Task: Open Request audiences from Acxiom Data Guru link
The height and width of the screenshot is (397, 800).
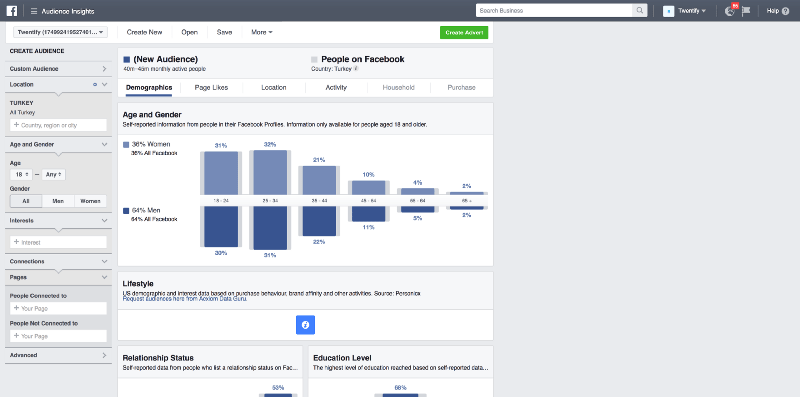Action: pyautogui.click(x=185, y=299)
